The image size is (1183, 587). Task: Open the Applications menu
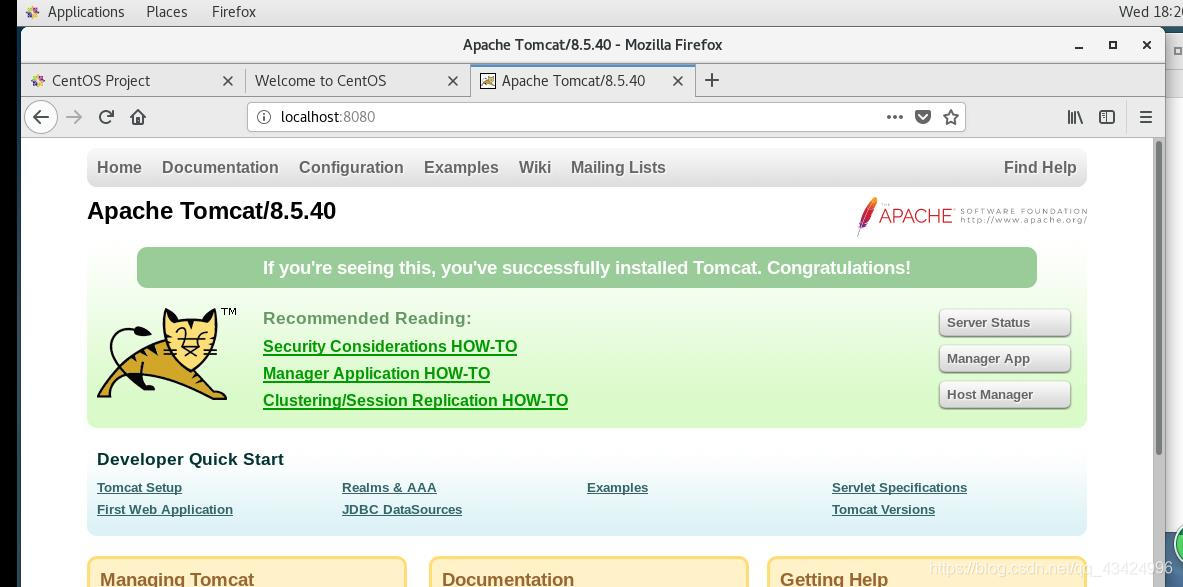pyautogui.click(x=86, y=12)
